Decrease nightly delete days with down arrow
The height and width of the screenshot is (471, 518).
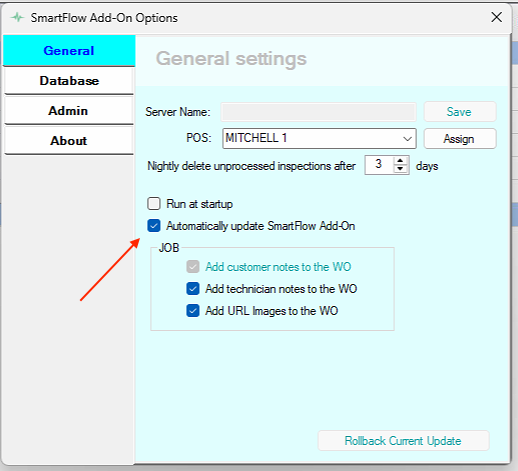400,169
